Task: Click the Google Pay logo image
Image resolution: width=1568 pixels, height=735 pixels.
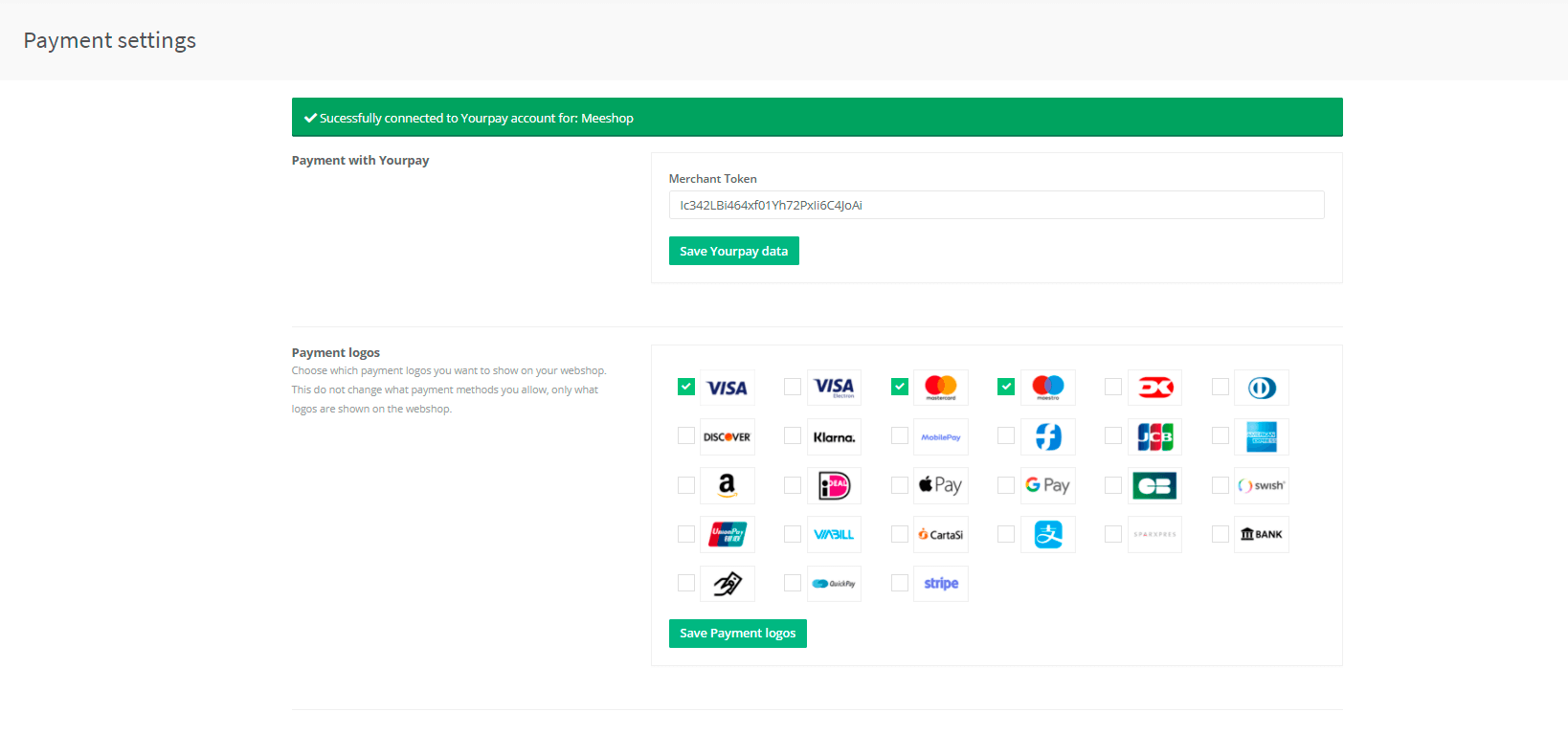Action: pyautogui.click(x=1048, y=485)
